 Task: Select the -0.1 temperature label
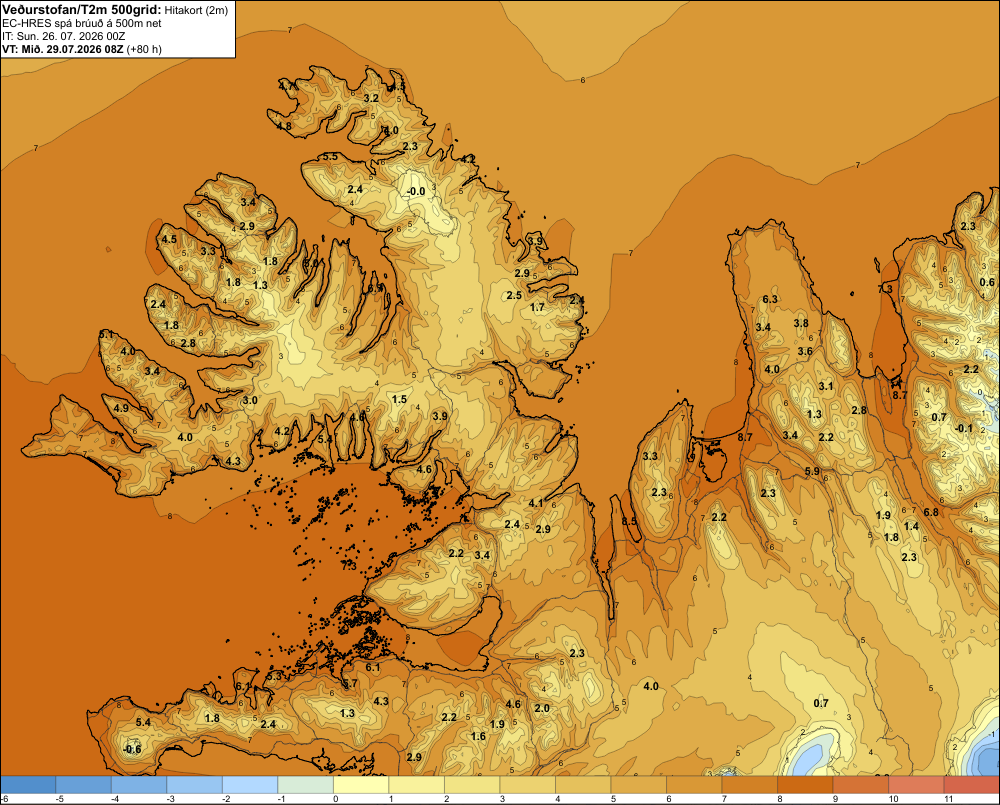point(964,428)
